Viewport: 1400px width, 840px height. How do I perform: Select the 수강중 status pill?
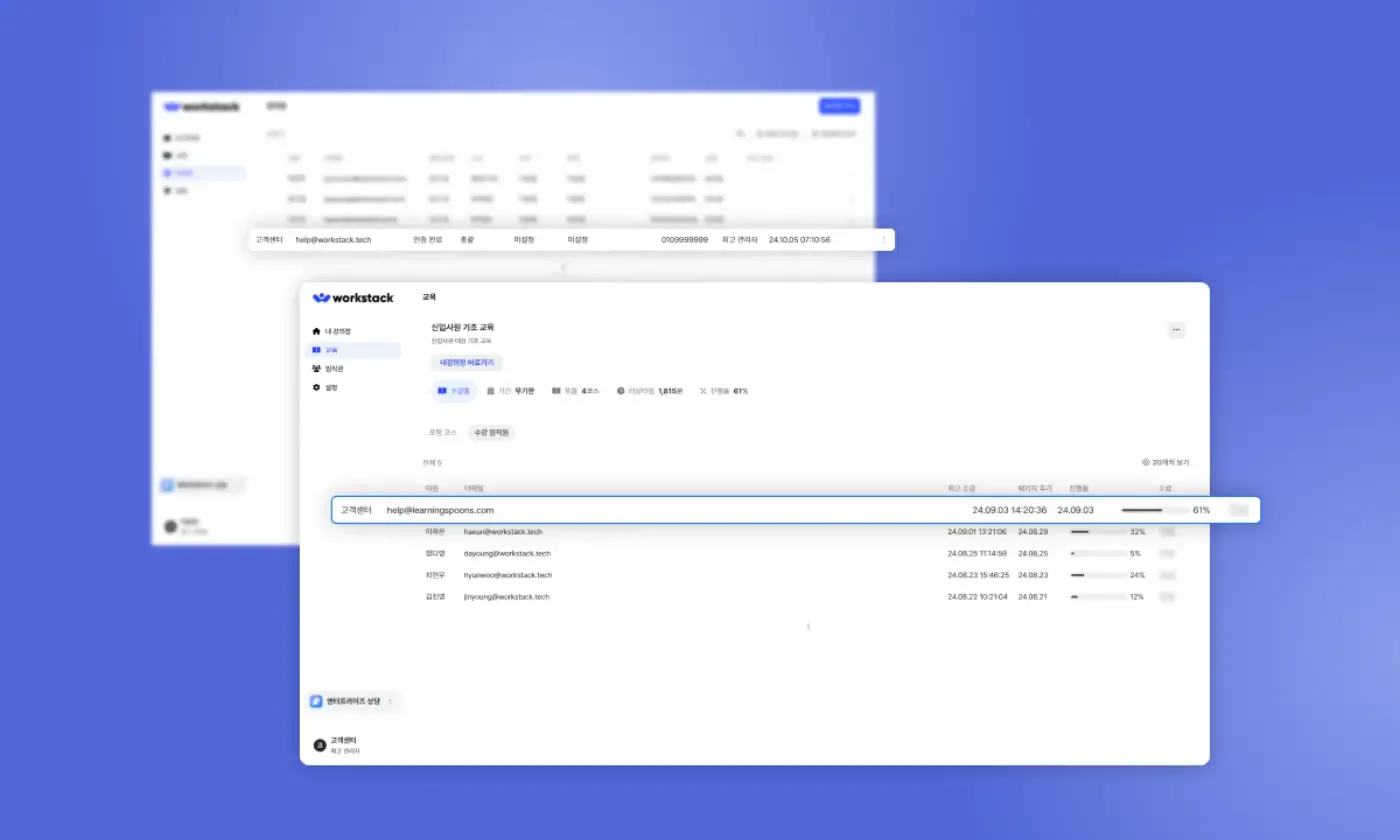(454, 391)
